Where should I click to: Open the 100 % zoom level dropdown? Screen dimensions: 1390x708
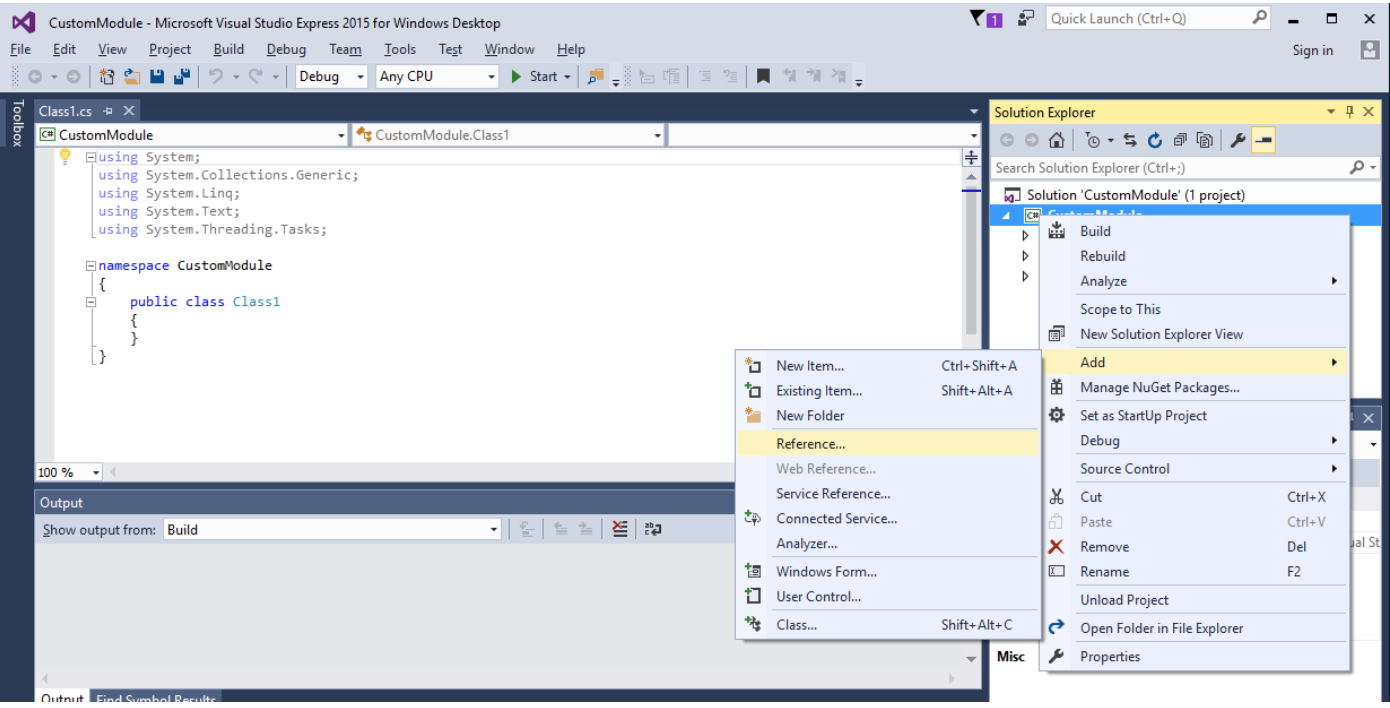click(x=69, y=472)
